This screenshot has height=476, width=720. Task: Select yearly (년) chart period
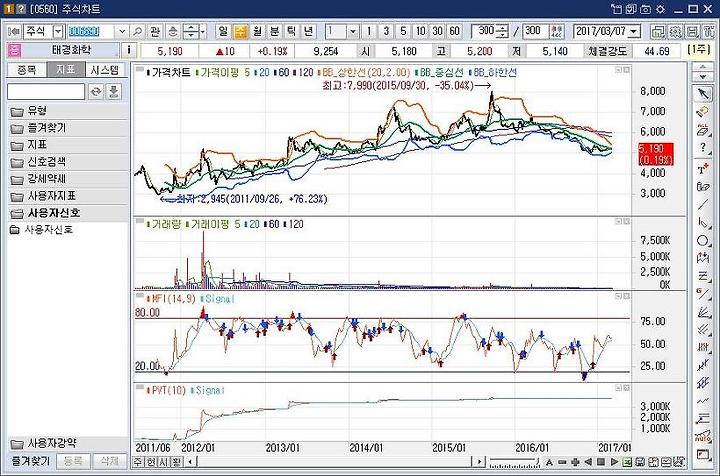pos(308,32)
